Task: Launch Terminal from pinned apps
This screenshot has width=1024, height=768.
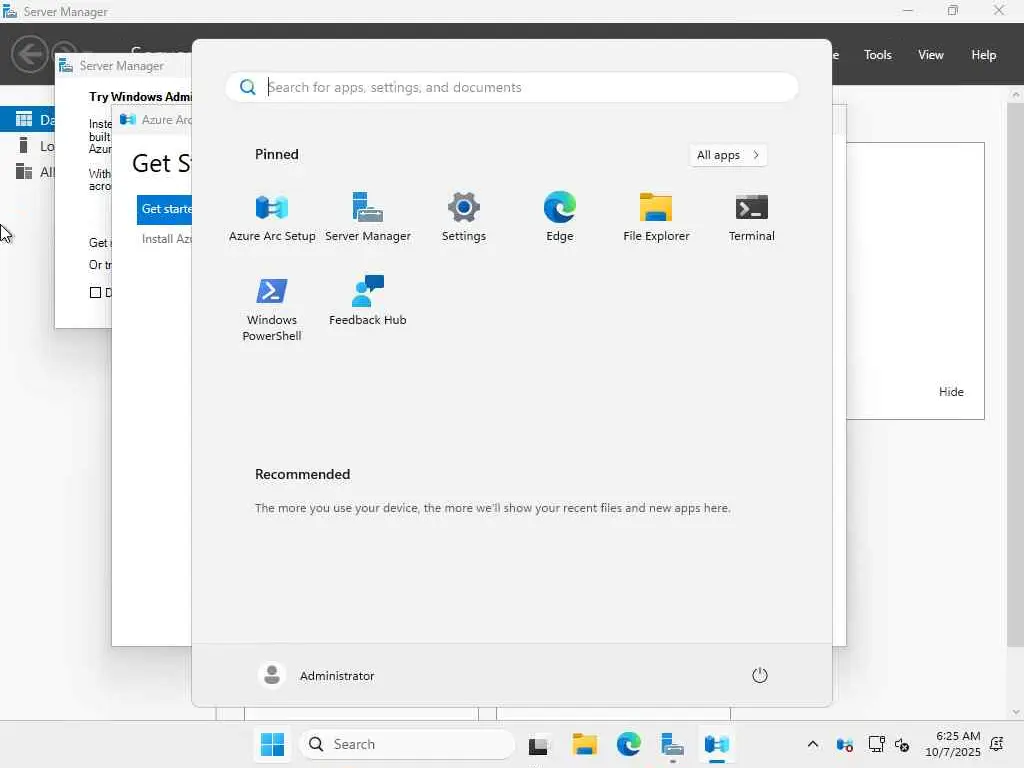Action: [x=752, y=217]
